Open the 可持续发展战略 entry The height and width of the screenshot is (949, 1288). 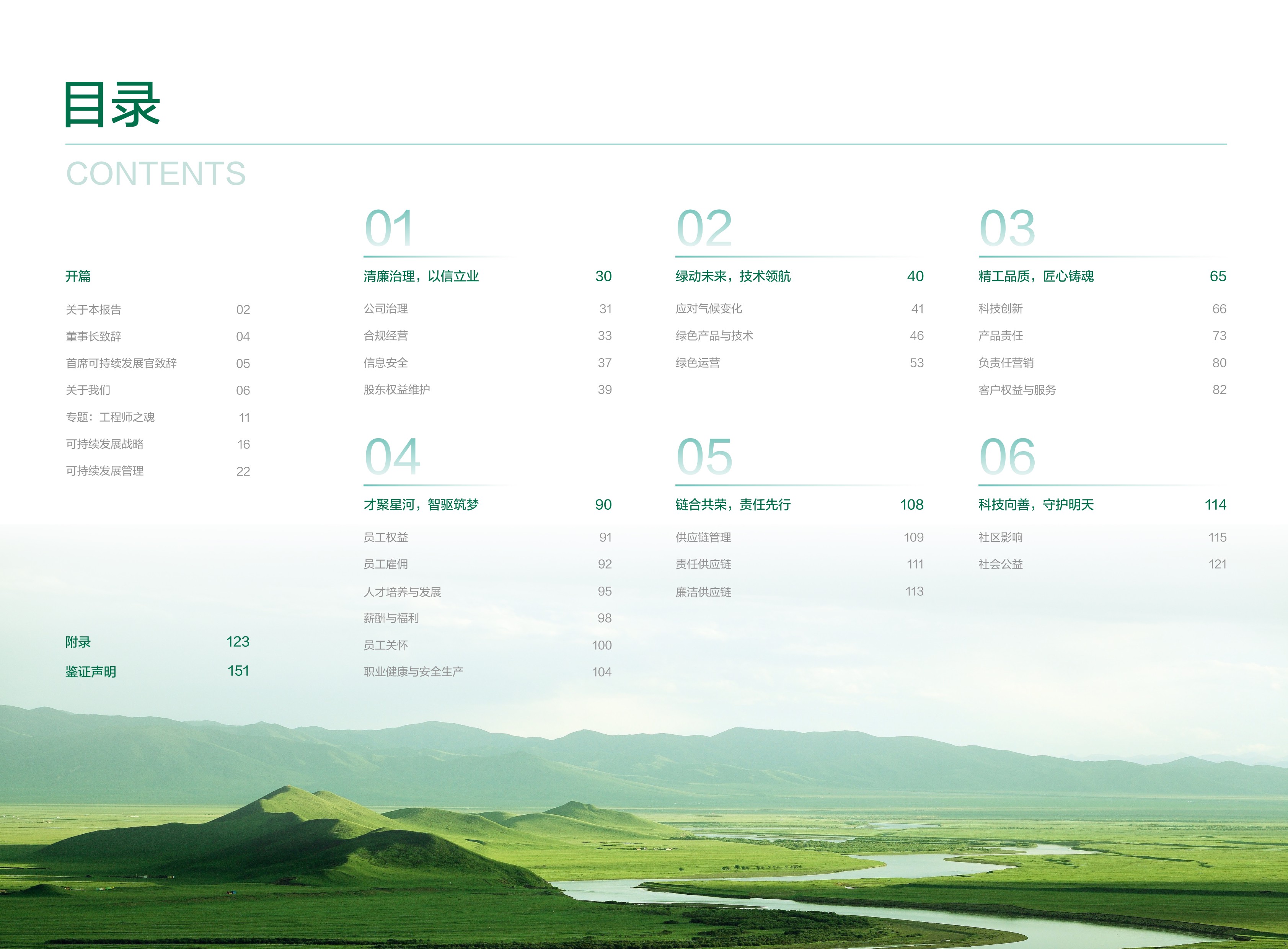104,444
